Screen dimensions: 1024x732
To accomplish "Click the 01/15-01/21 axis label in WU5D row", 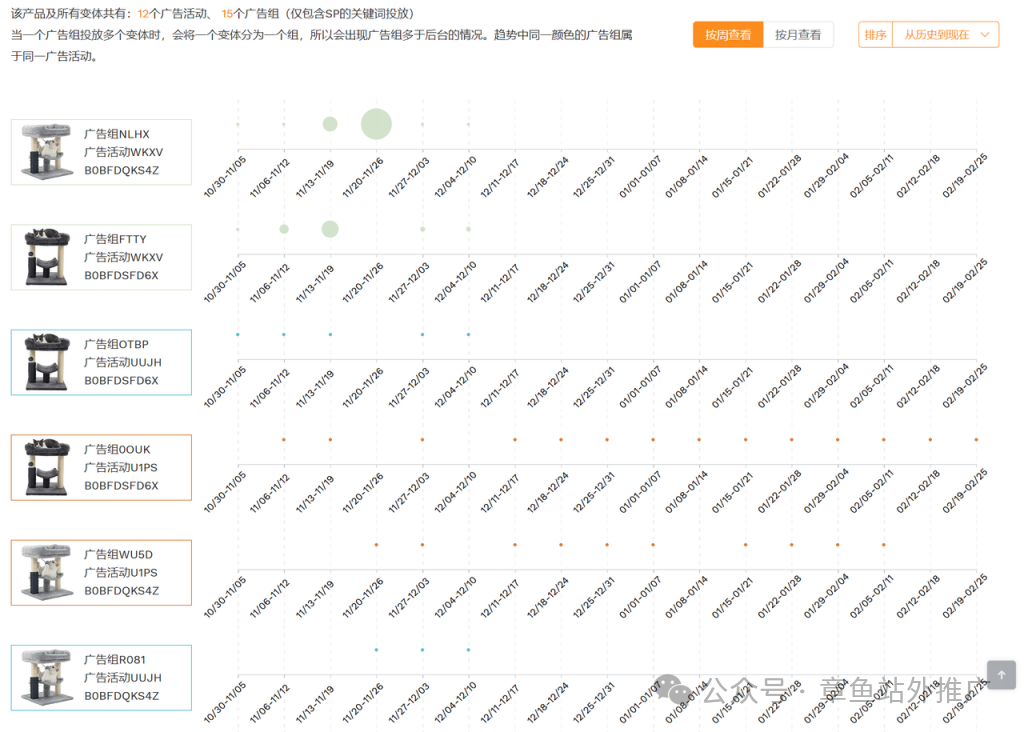I will coord(733,597).
